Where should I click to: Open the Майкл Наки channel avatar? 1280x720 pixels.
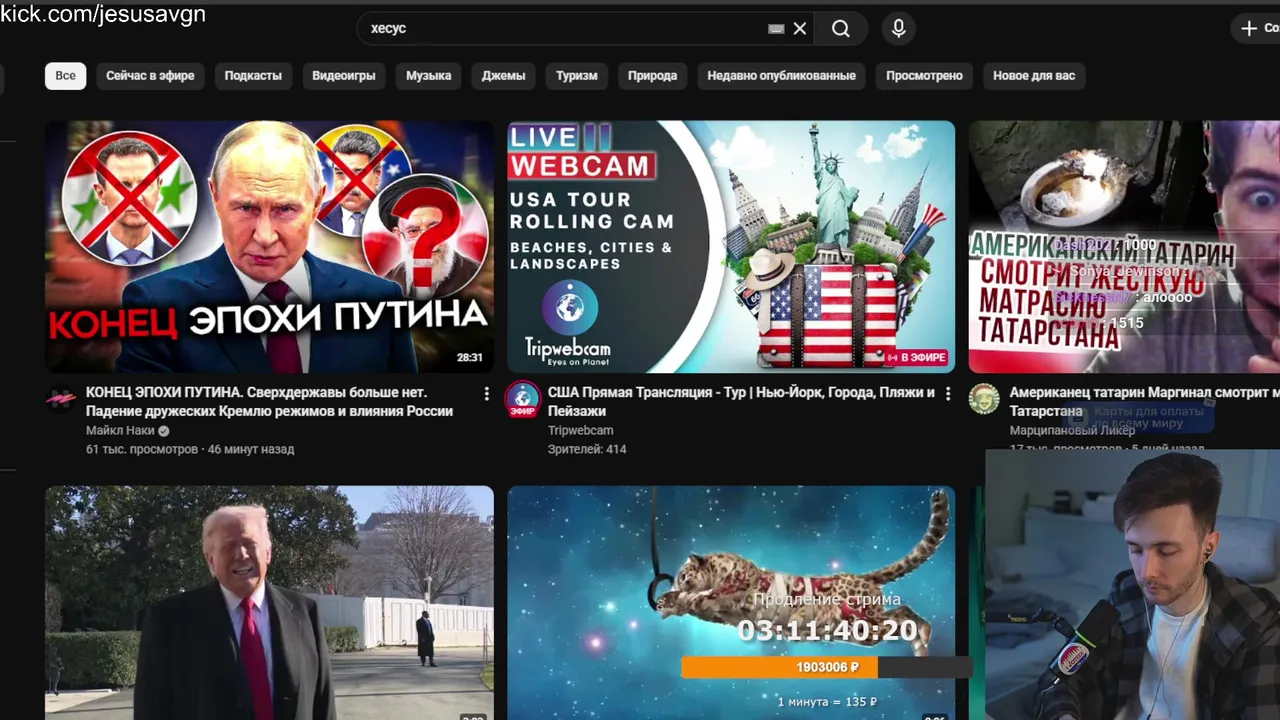pyautogui.click(x=61, y=399)
